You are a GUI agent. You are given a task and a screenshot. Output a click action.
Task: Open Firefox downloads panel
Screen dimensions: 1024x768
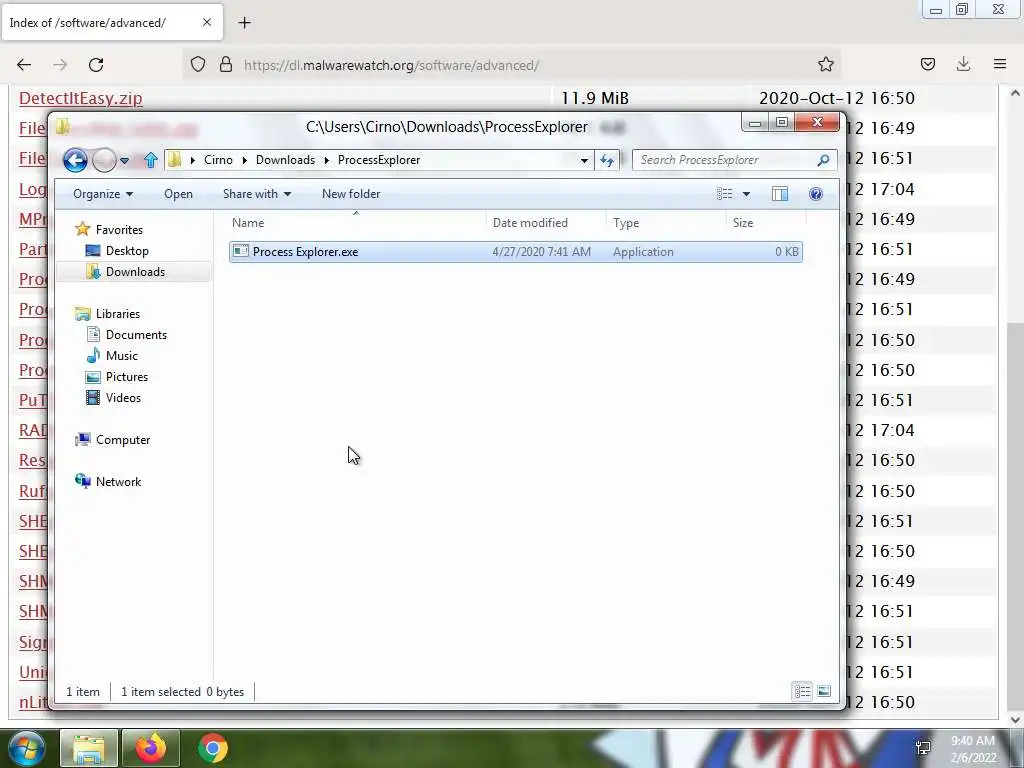click(963, 64)
